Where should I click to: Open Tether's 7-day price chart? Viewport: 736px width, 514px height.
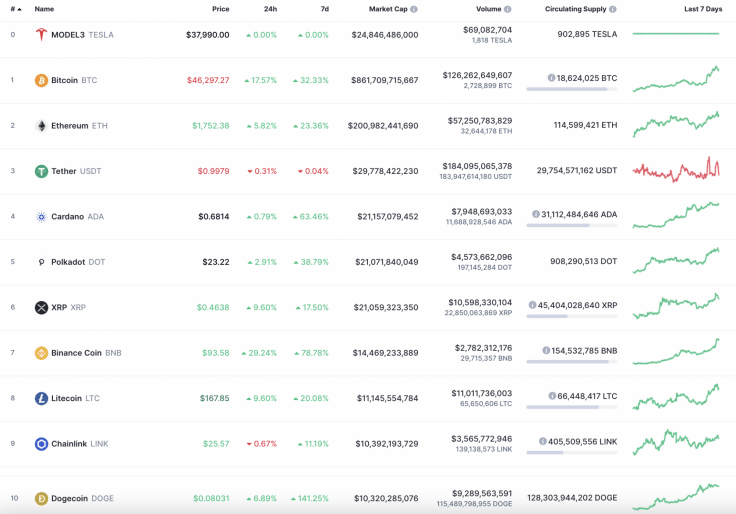pos(676,169)
